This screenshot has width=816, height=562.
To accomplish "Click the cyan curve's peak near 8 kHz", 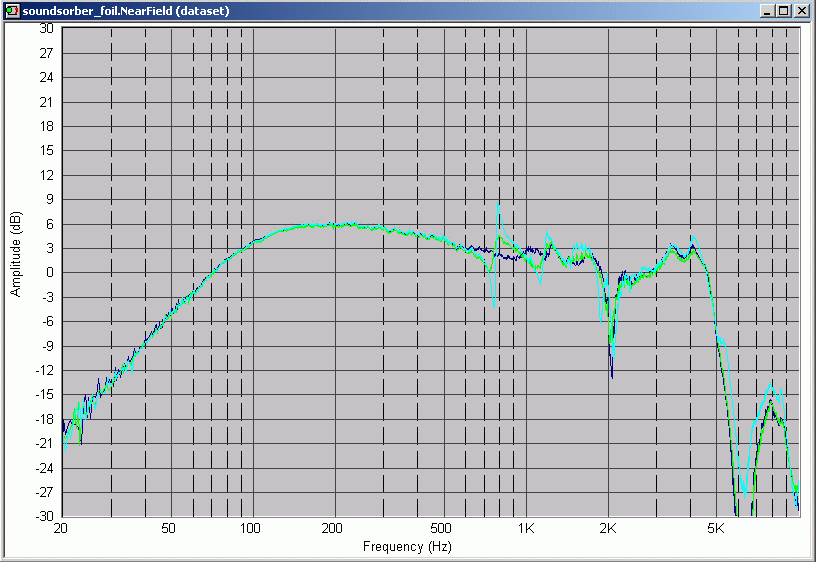I will pos(772,386).
